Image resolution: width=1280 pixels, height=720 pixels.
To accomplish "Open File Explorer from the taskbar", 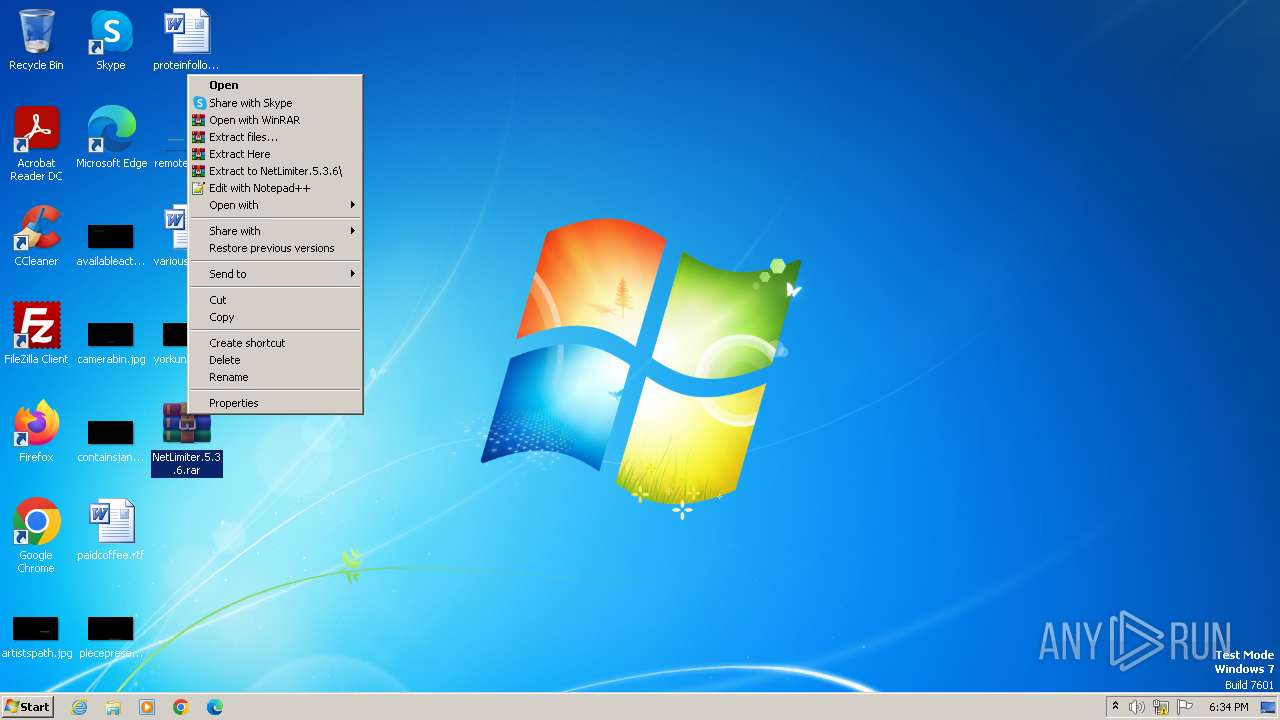I will click(x=113, y=707).
